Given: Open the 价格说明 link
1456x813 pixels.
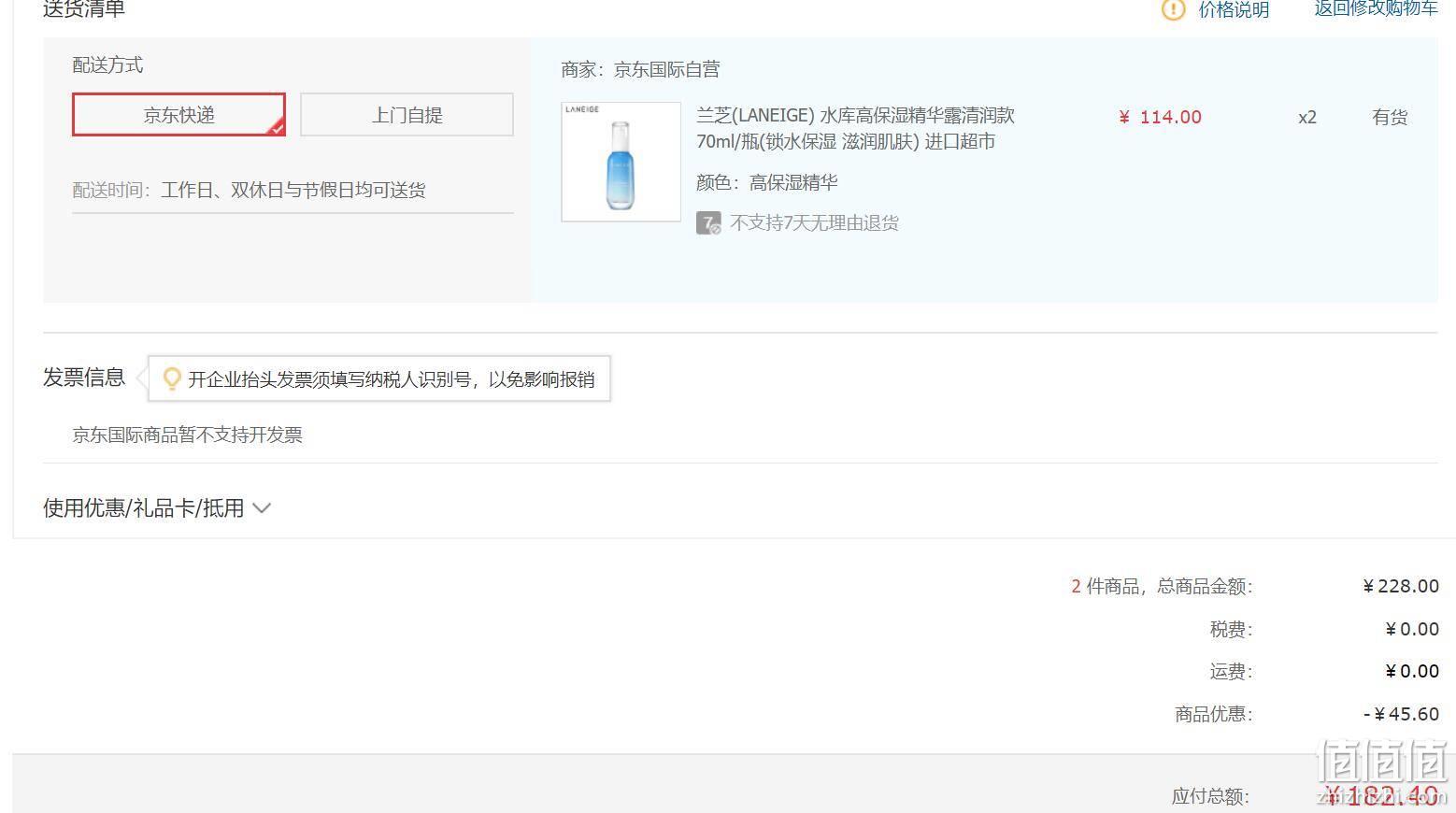Looking at the screenshot, I should click(1234, 9).
